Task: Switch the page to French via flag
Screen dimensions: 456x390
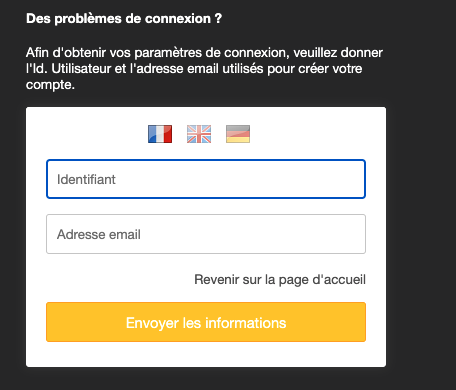Action: pyautogui.click(x=160, y=134)
